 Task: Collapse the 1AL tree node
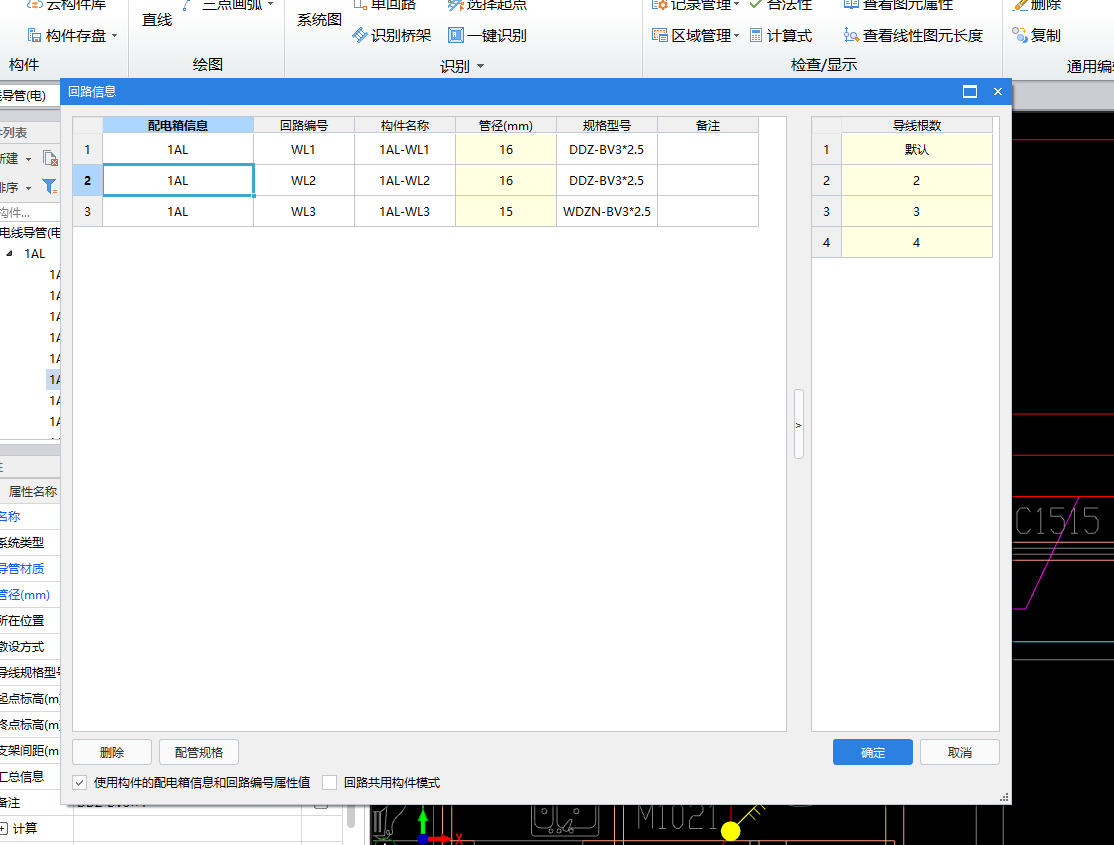coord(9,254)
